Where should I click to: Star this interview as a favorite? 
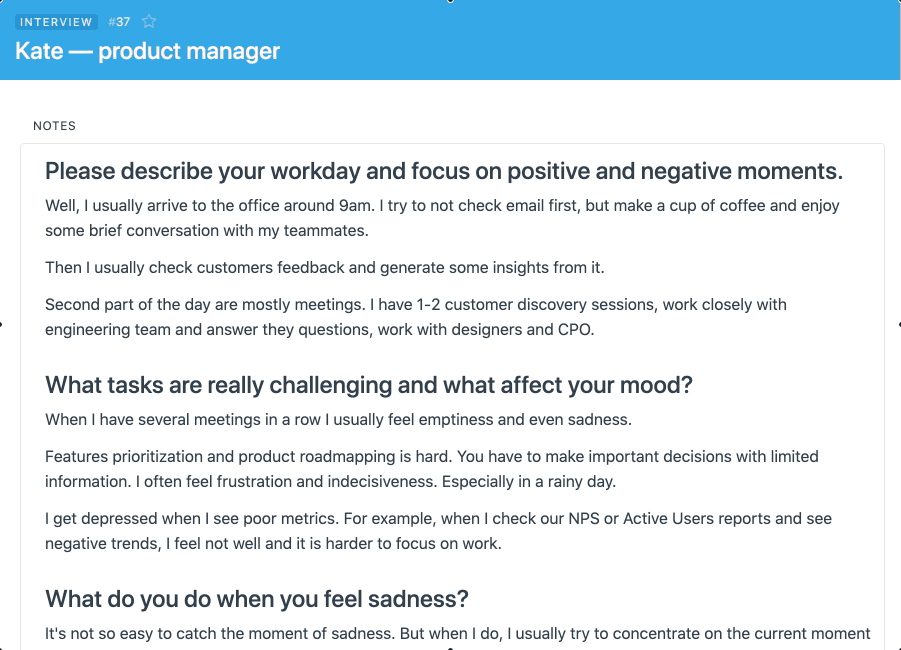tap(149, 21)
